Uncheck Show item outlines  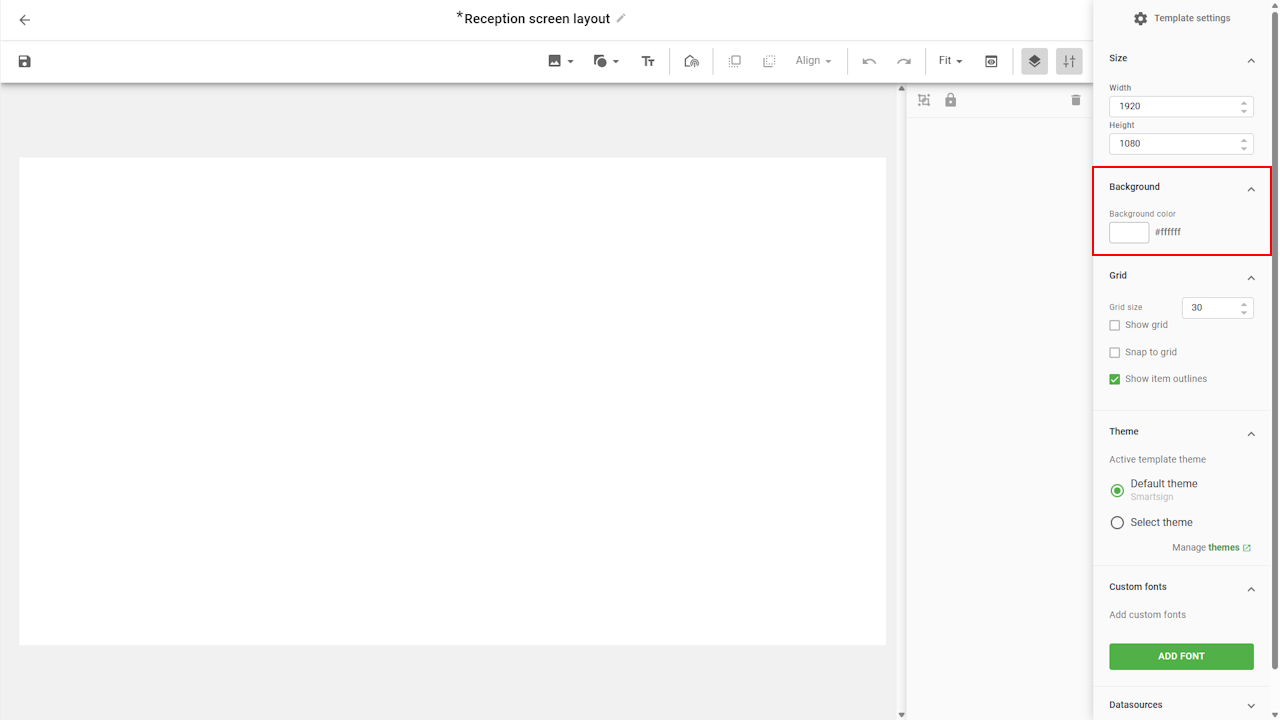[x=1115, y=379]
